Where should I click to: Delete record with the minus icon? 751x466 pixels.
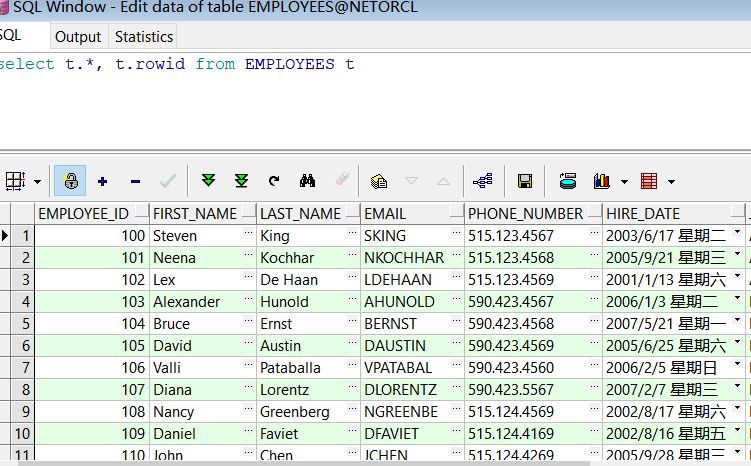pyautogui.click(x=135, y=182)
